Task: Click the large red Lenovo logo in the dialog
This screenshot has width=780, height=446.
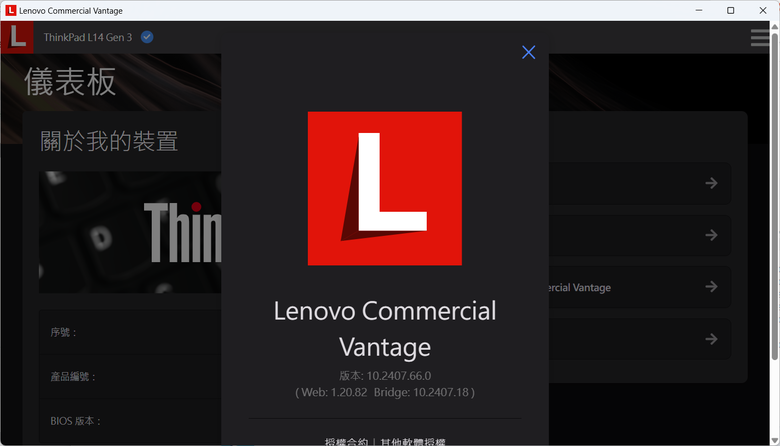Action: coord(385,188)
